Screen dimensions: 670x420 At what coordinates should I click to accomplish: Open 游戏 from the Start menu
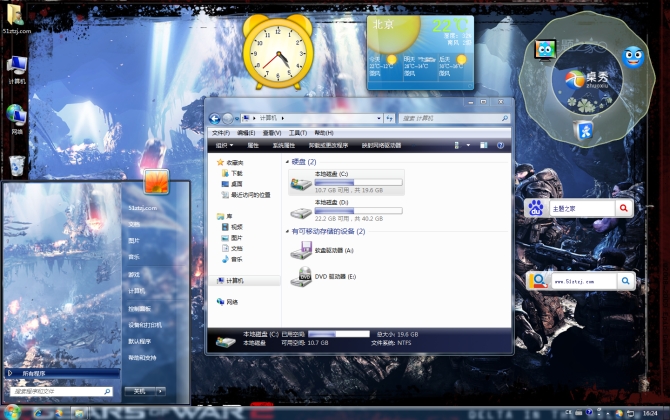(134, 275)
